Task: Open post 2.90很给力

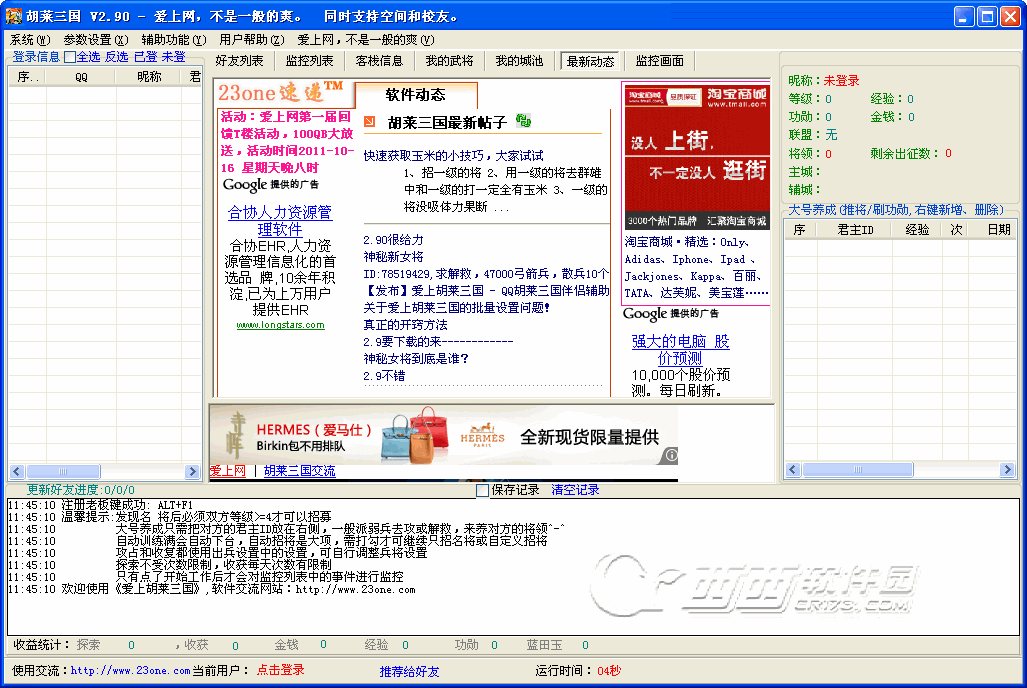Action: 393,240
